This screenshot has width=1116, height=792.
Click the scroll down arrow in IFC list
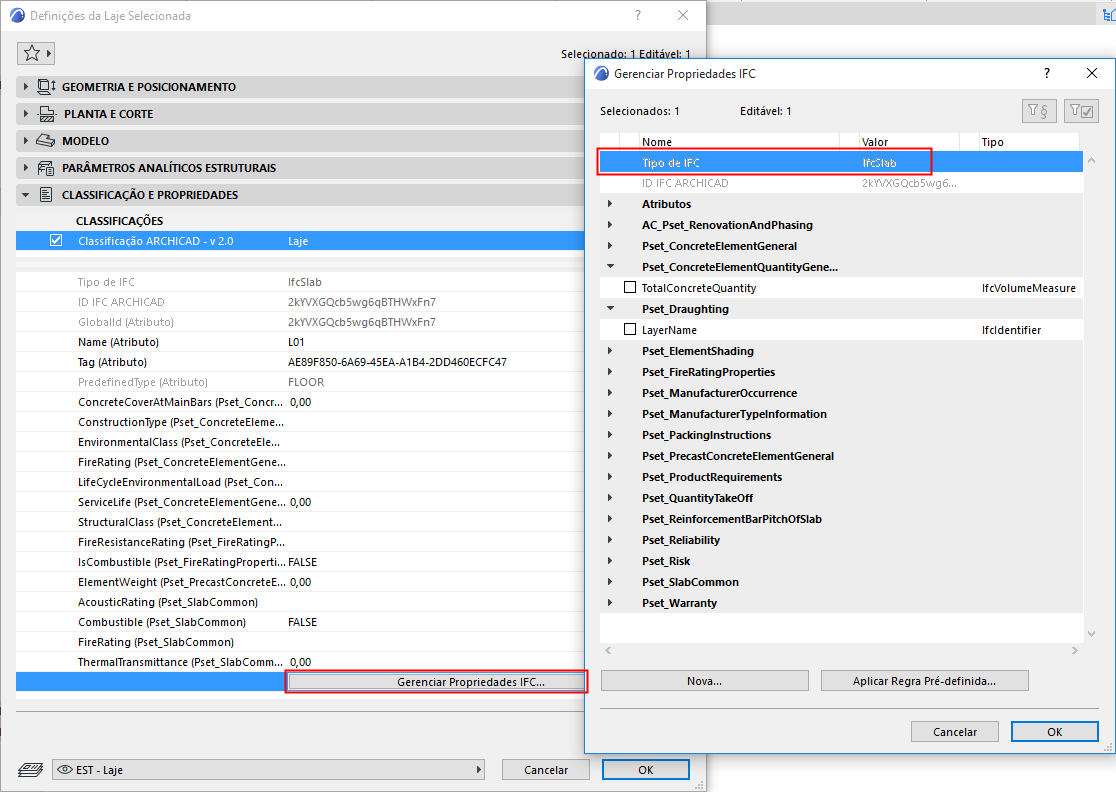1091,633
